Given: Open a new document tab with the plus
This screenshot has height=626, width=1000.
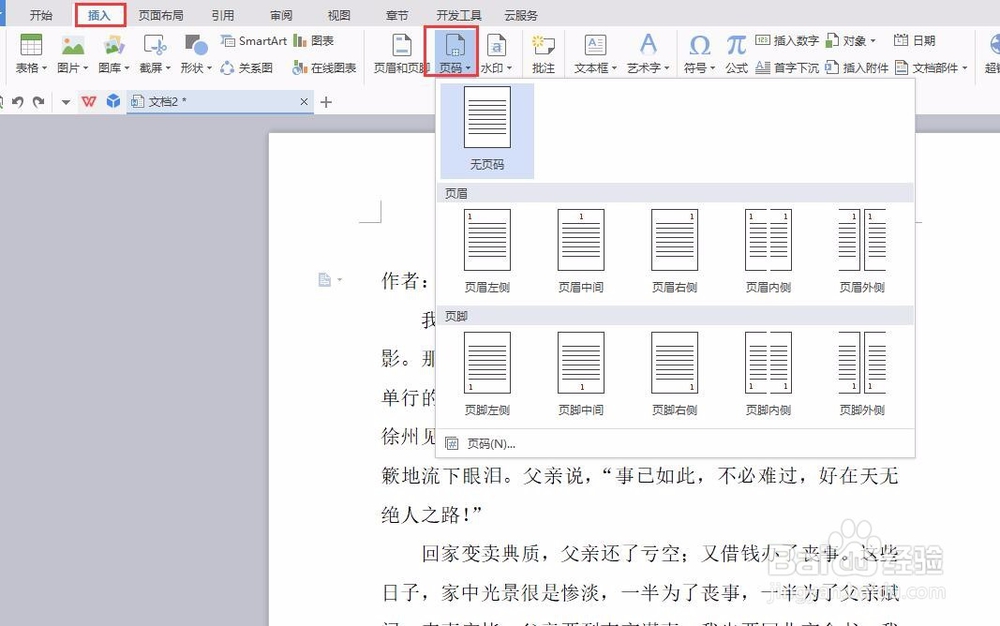Looking at the screenshot, I should (x=325, y=101).
